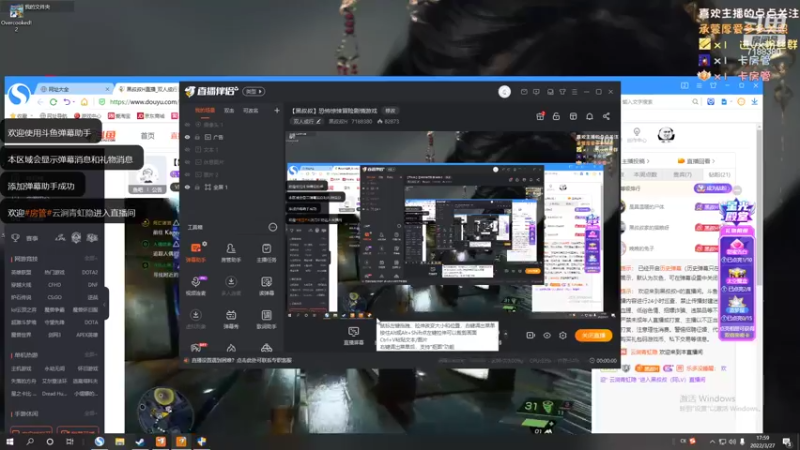
Task: Open the 弹幕助手 tool in the toolbox
Action: 195,252
